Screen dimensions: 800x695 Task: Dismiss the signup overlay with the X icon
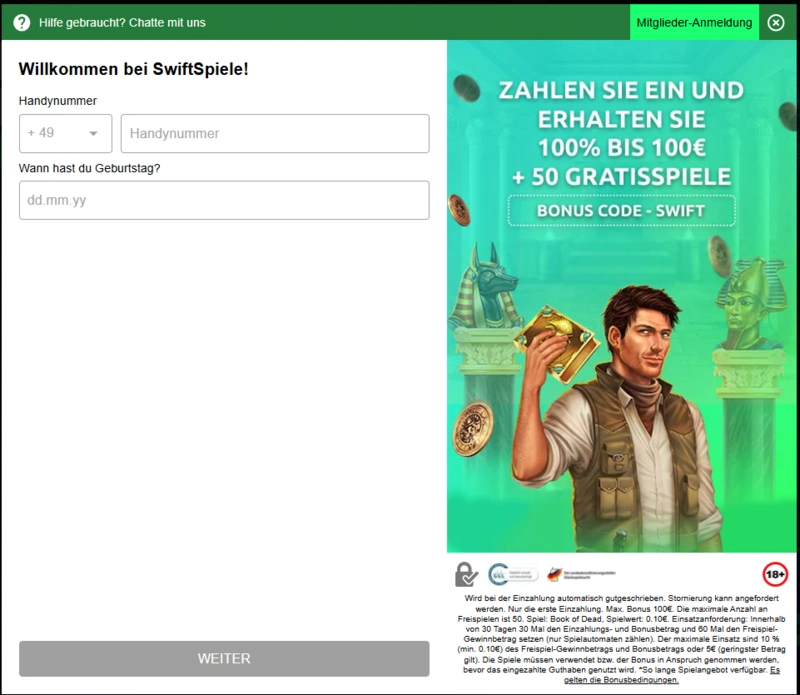pyautogui.click(x=776, y=22)
